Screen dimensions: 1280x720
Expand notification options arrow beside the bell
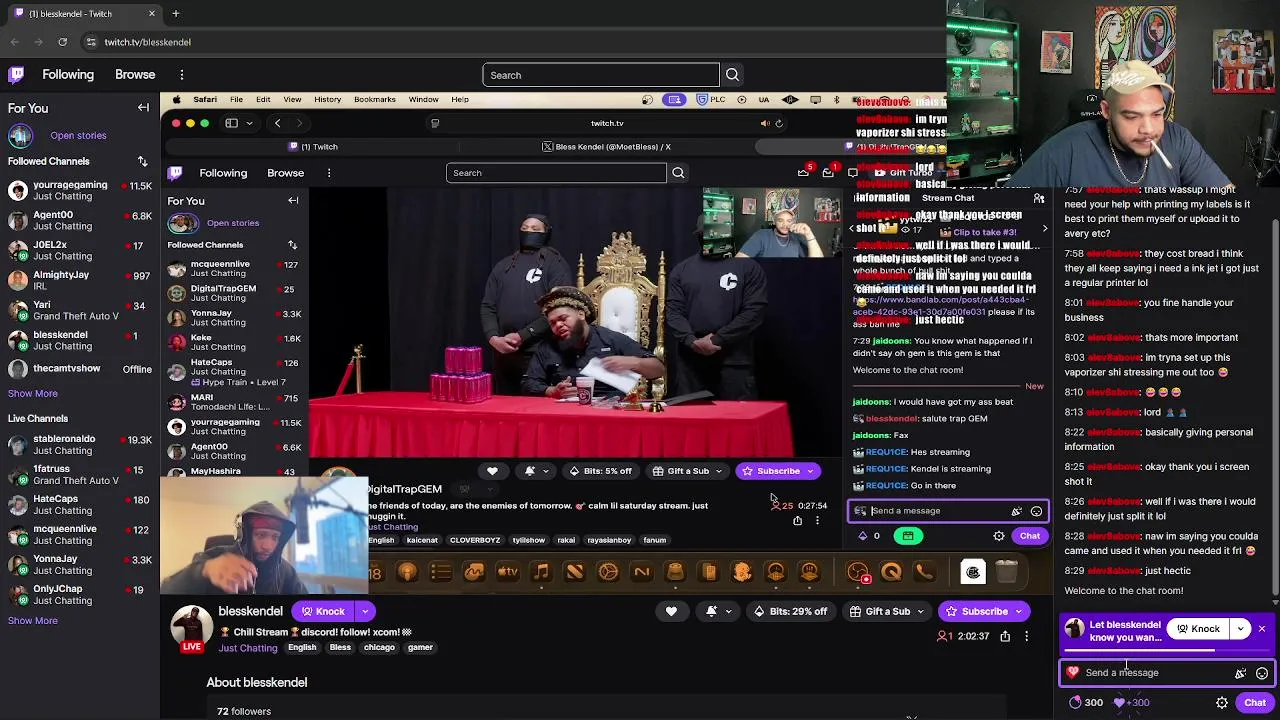pos(728,611)
